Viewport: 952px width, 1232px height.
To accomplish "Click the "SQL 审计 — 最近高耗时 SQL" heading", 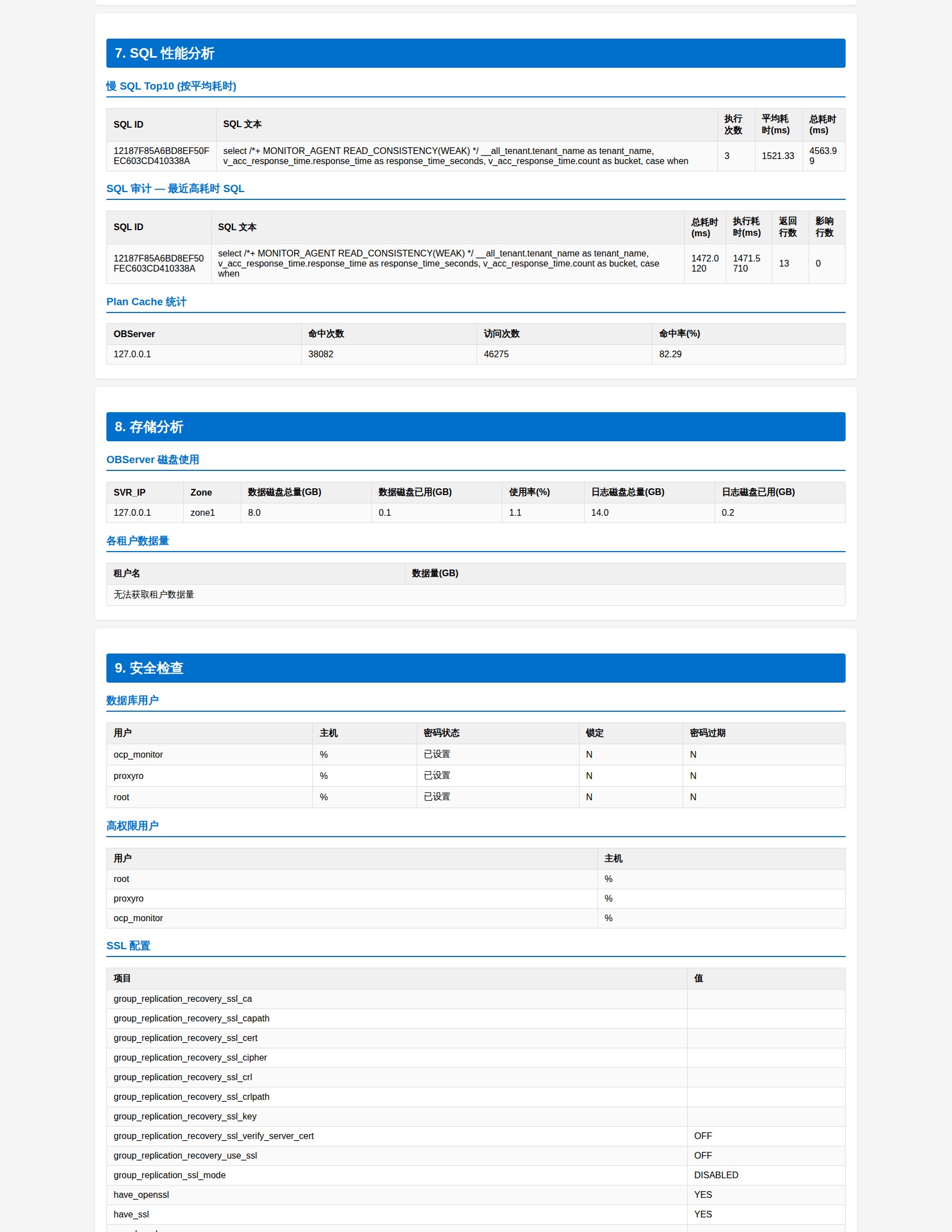I will tap(175, 188).
